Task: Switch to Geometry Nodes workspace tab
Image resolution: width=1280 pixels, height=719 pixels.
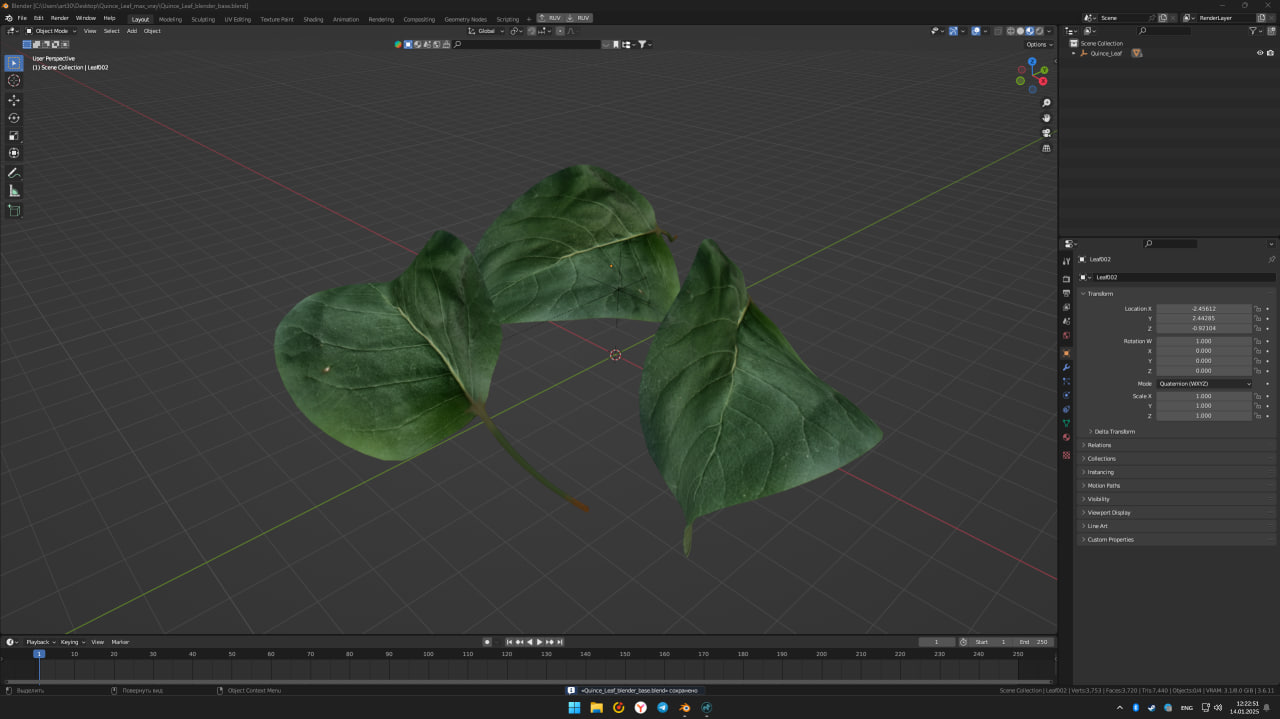Action: point(465,19)
